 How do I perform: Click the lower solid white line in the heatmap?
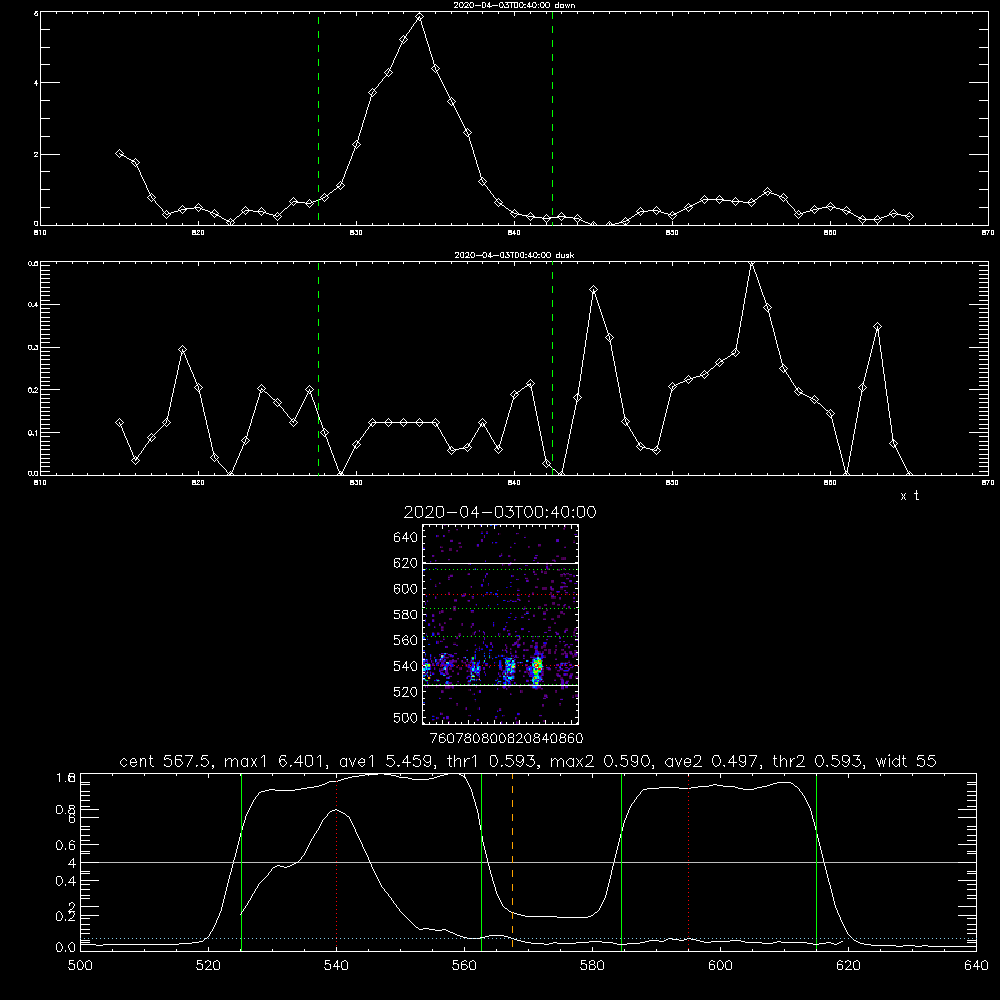(x=500, y=685)
